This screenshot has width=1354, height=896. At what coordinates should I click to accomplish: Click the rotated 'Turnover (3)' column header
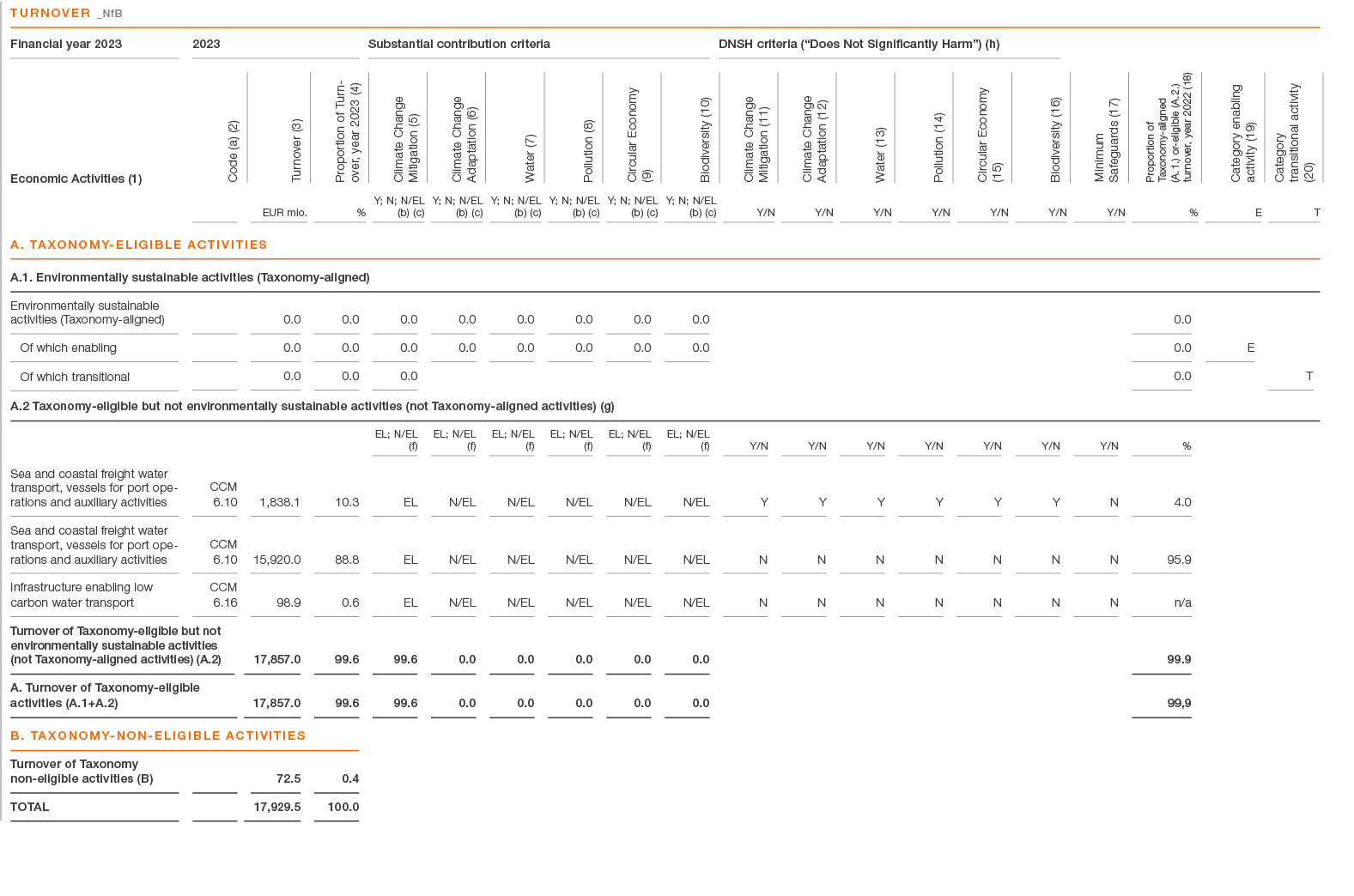(x=297, y=150)
